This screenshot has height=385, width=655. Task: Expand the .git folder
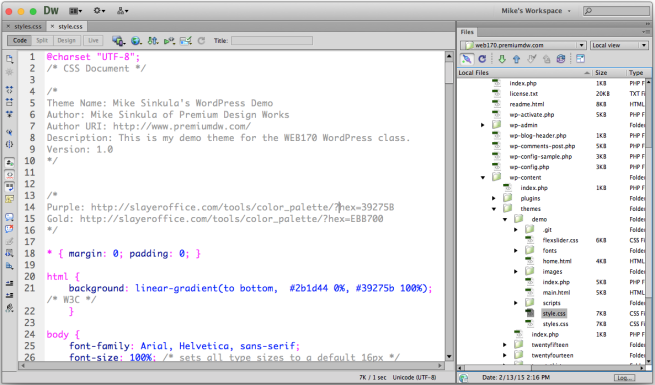point(516,230)
